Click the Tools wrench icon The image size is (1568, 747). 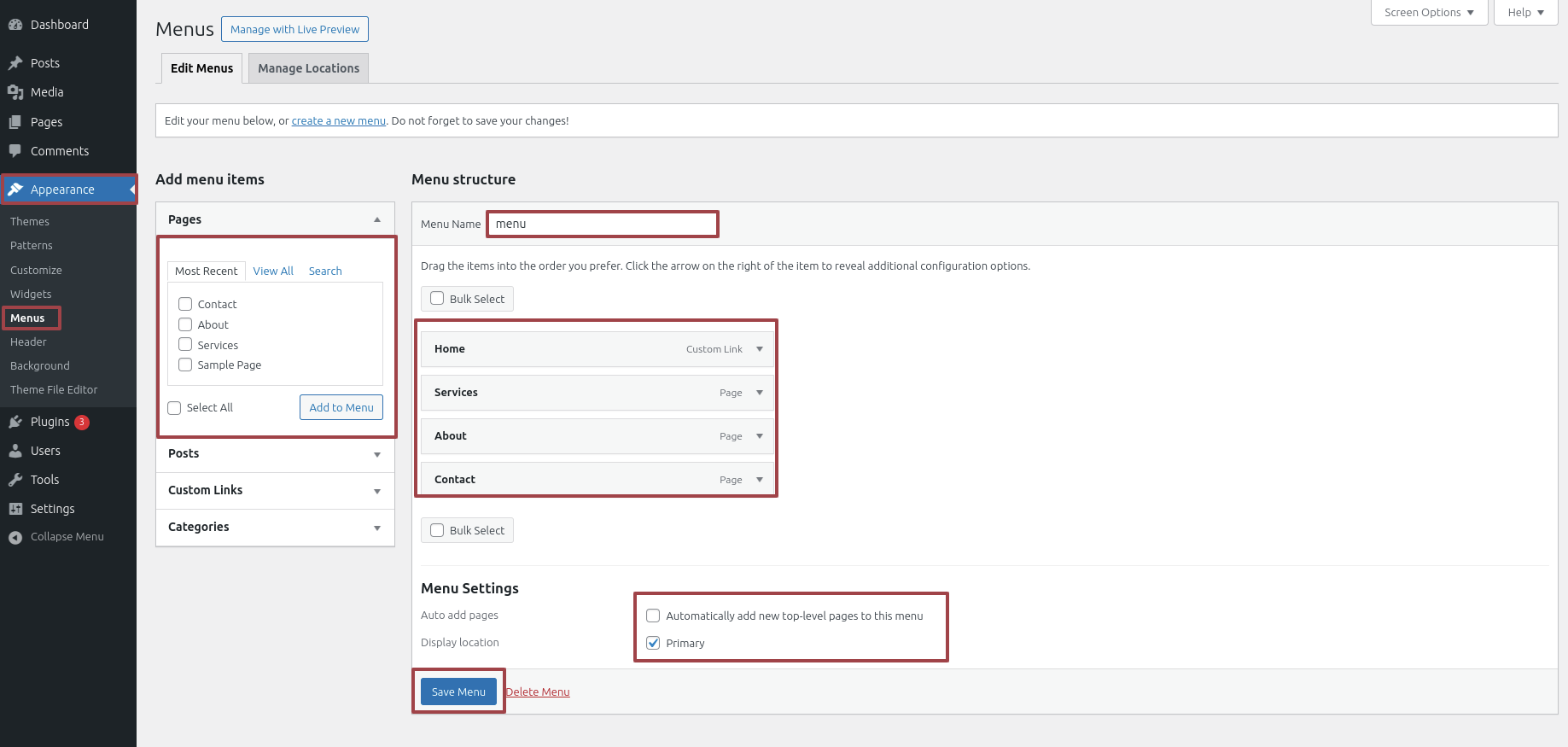tap(15, 480)
